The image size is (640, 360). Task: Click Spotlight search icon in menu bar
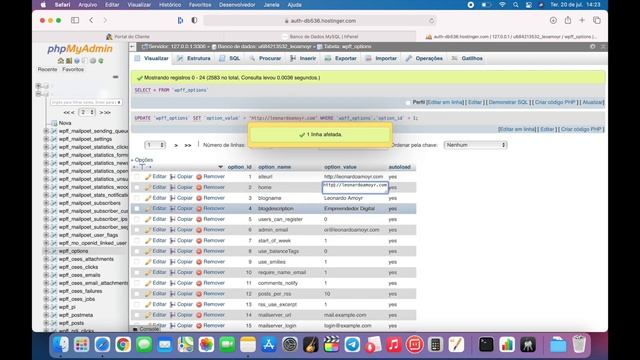pos(516,5)
